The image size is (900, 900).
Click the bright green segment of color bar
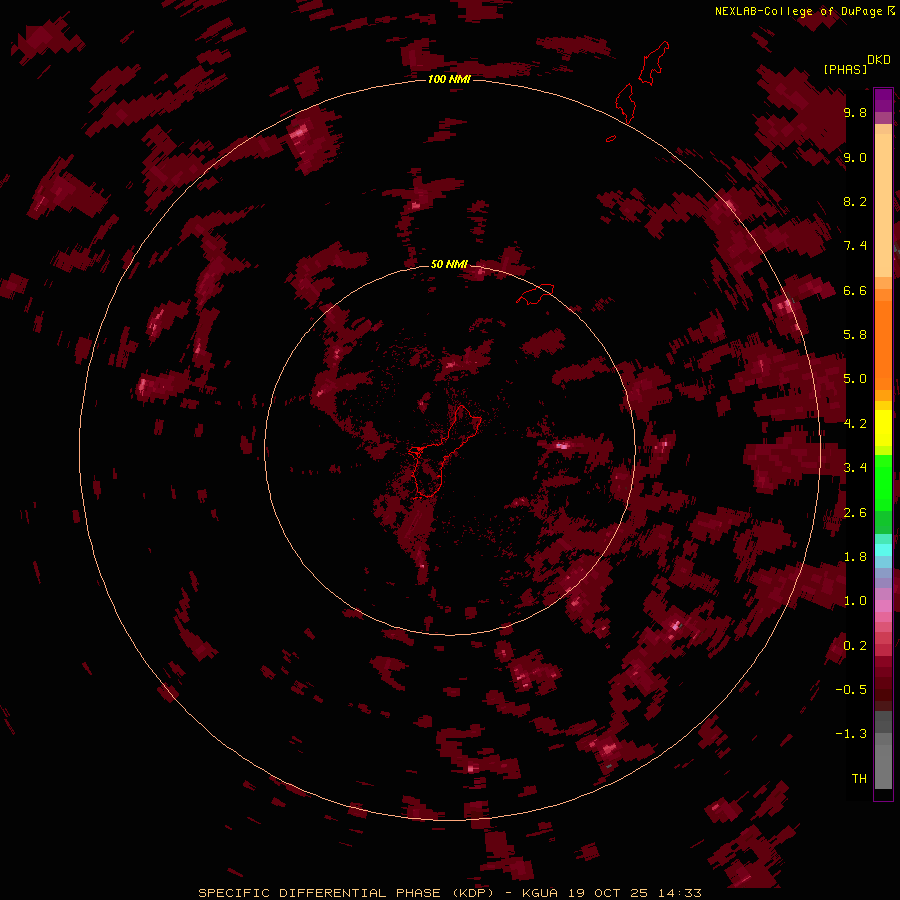(x=883, y=482)
